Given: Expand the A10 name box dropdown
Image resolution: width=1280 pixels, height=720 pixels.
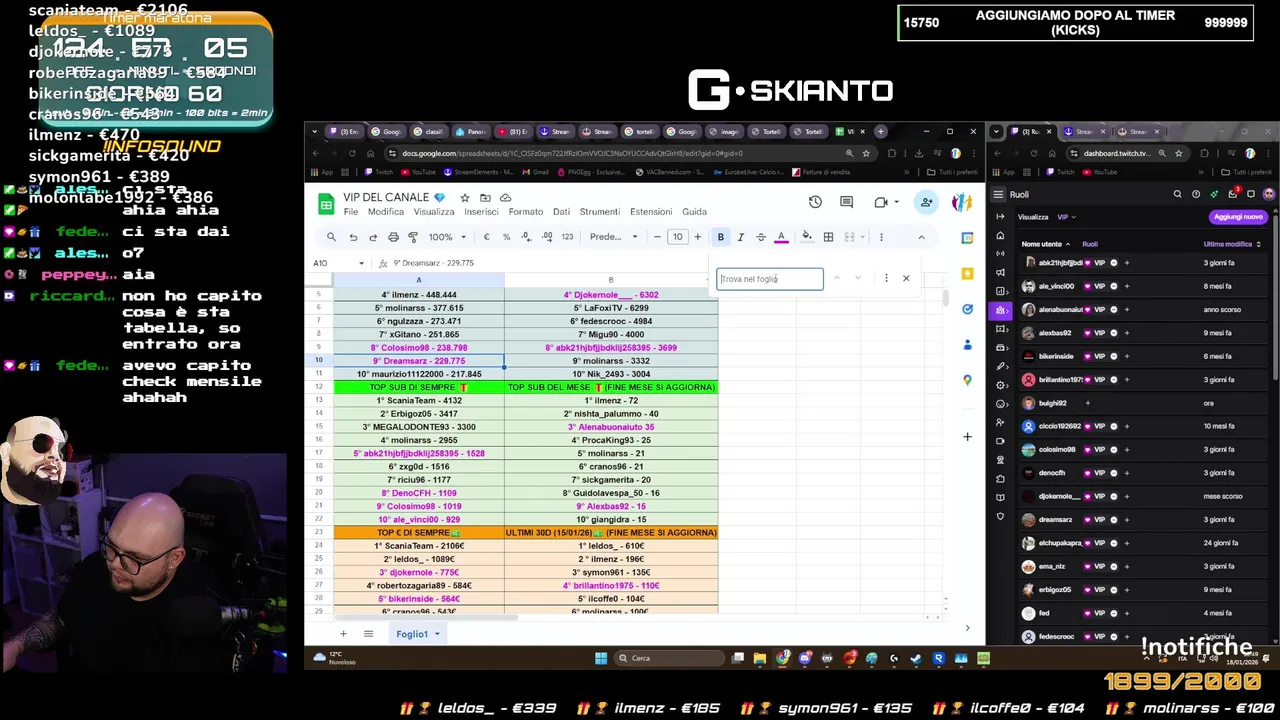Looking at the screenshot, I should click(361, 263).
